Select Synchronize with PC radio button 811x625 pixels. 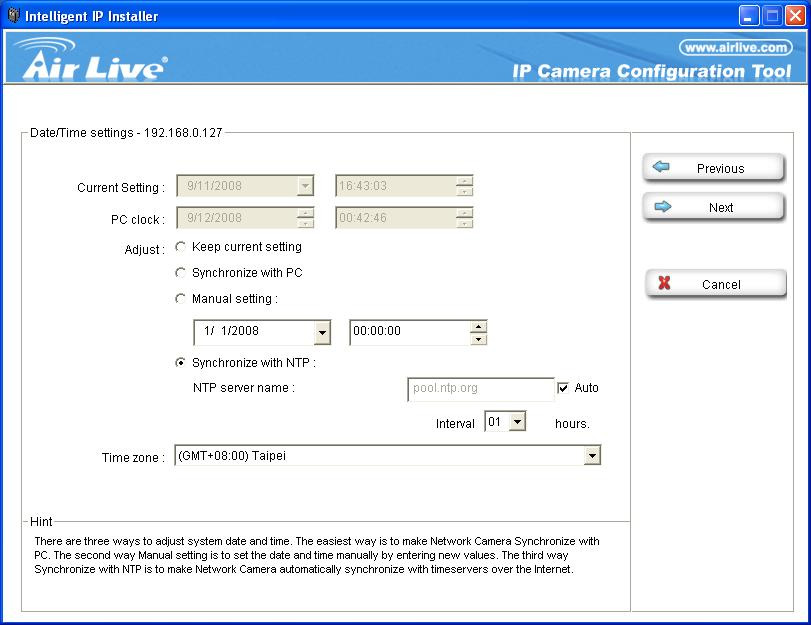point(181,273)
